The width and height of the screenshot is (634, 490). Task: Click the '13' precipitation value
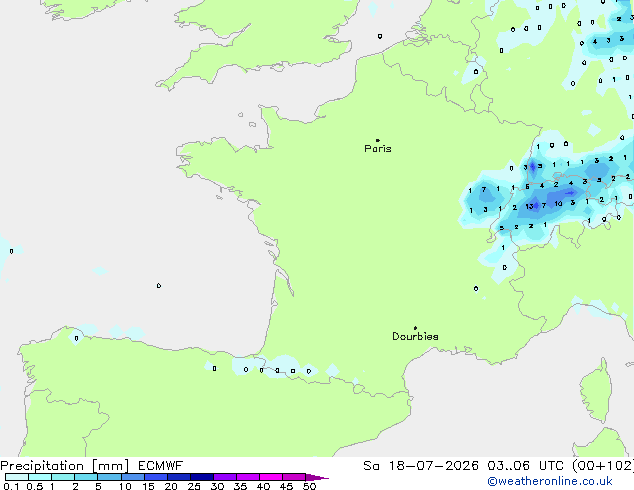529,207
